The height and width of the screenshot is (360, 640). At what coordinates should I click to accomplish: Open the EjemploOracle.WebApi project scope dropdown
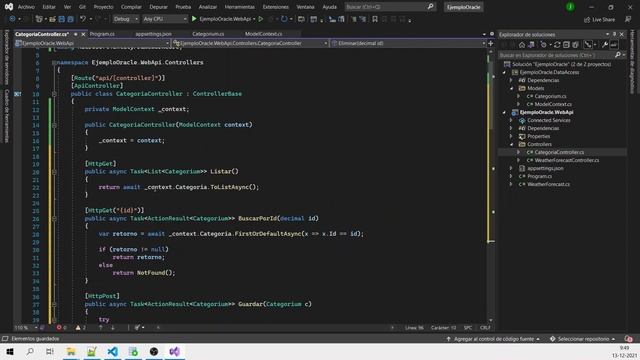coord(92,43)
